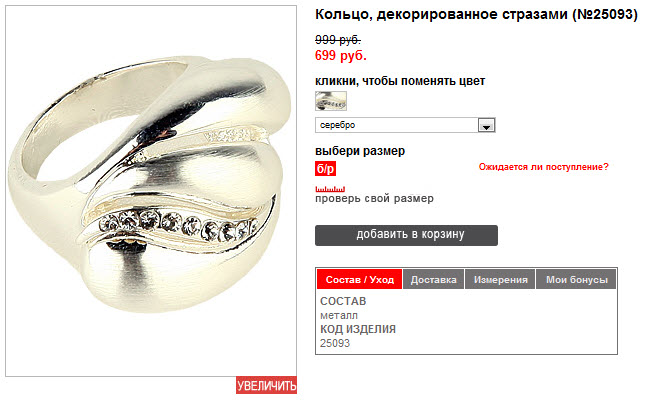Open the Доставка tab

433,280
